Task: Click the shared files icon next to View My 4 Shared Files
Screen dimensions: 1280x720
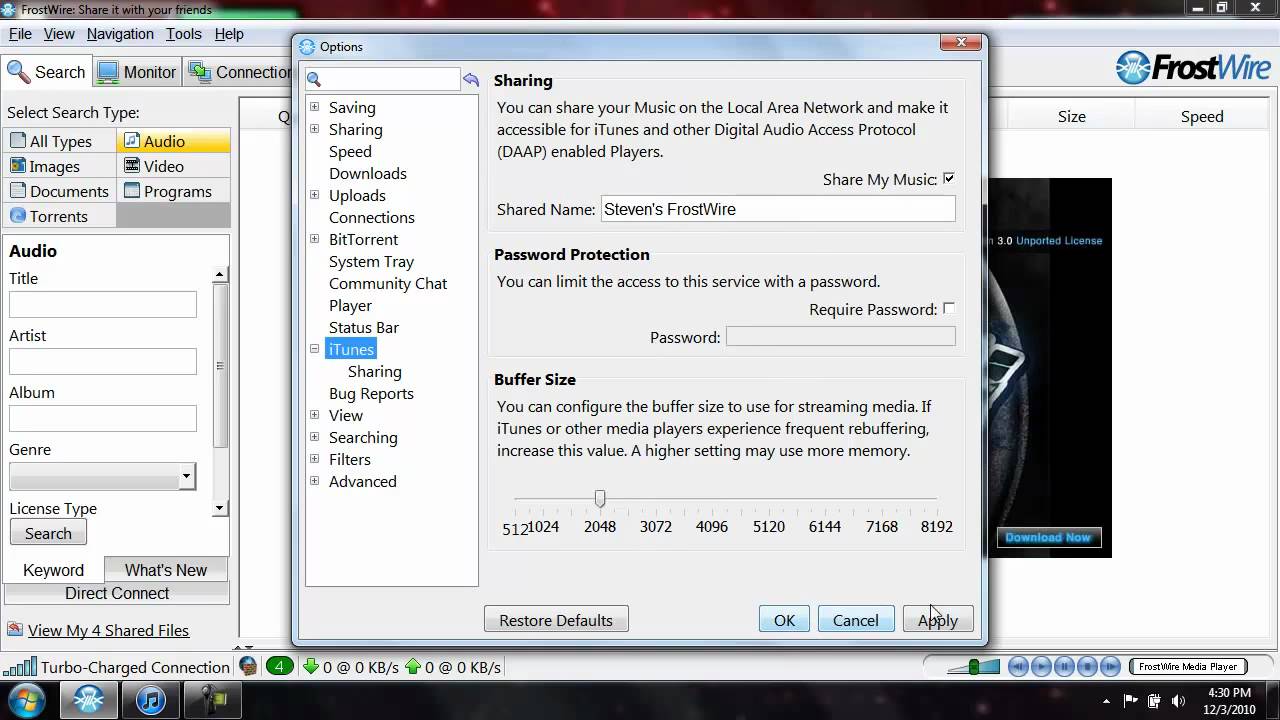Action: pyautogui.click(x=15, y=630)
